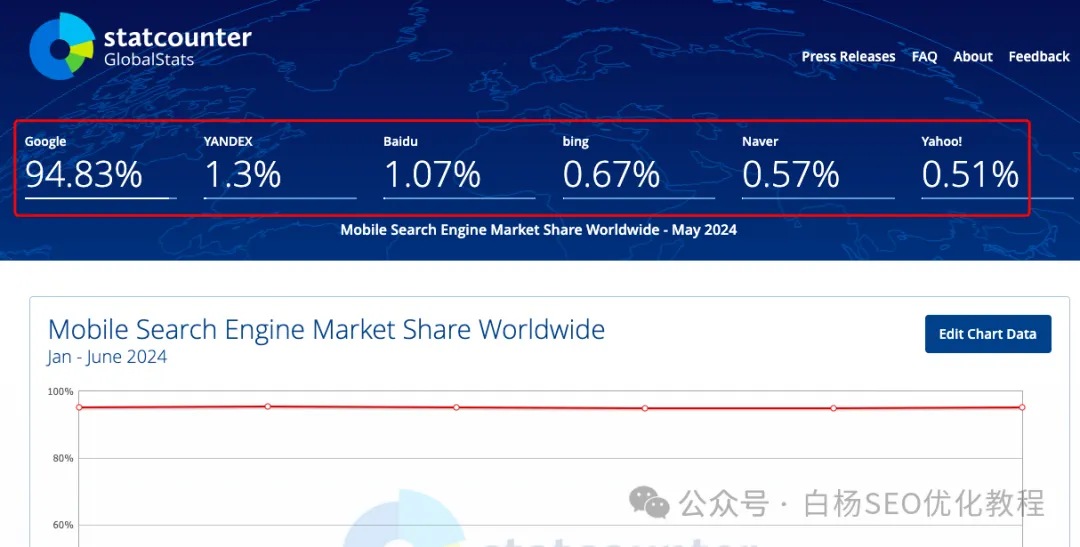Click the Jan - June 2024 date range
Screen dimensions: 1080x547
107,357
